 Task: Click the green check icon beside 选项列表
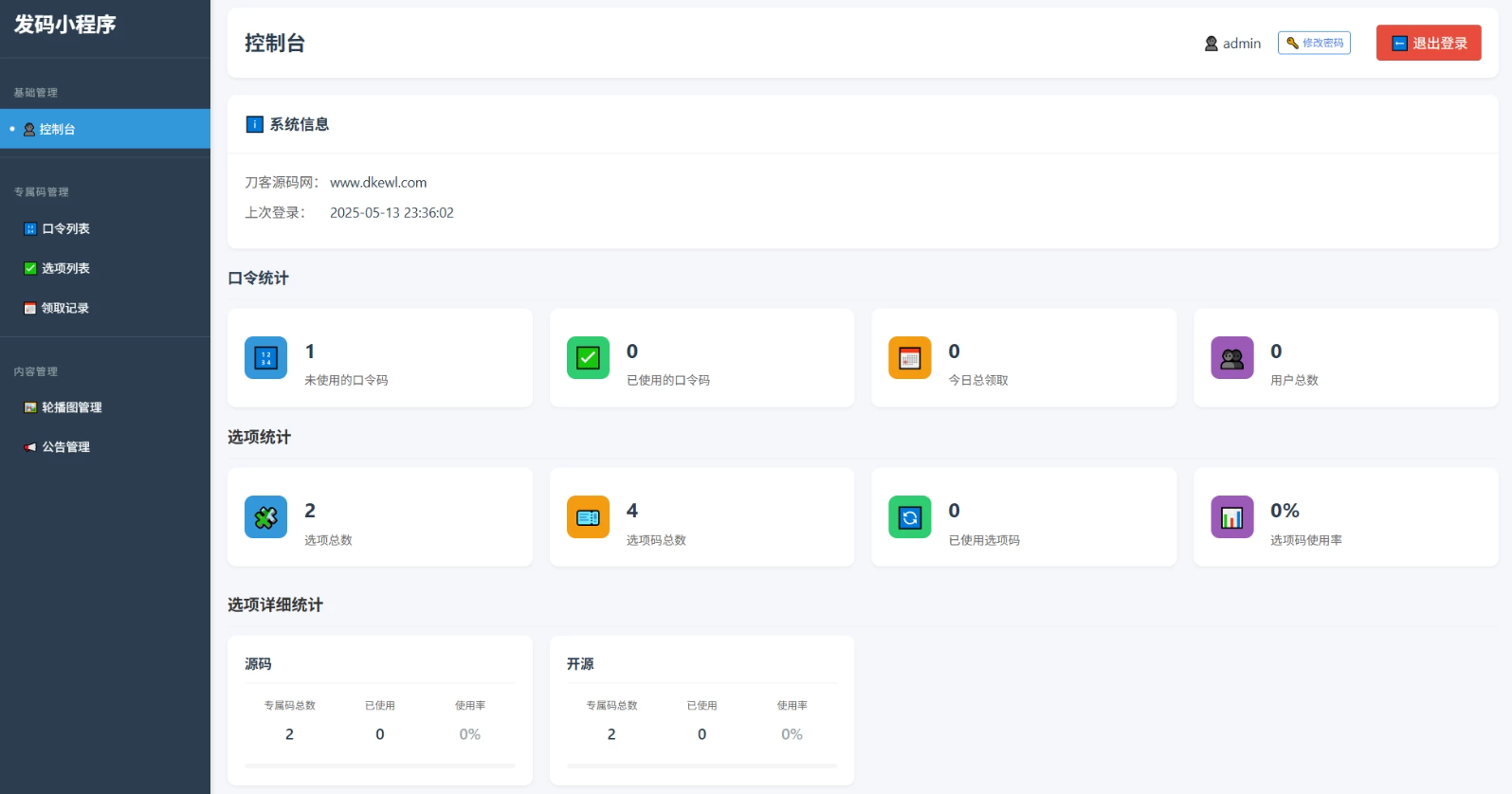click(30, 269)
